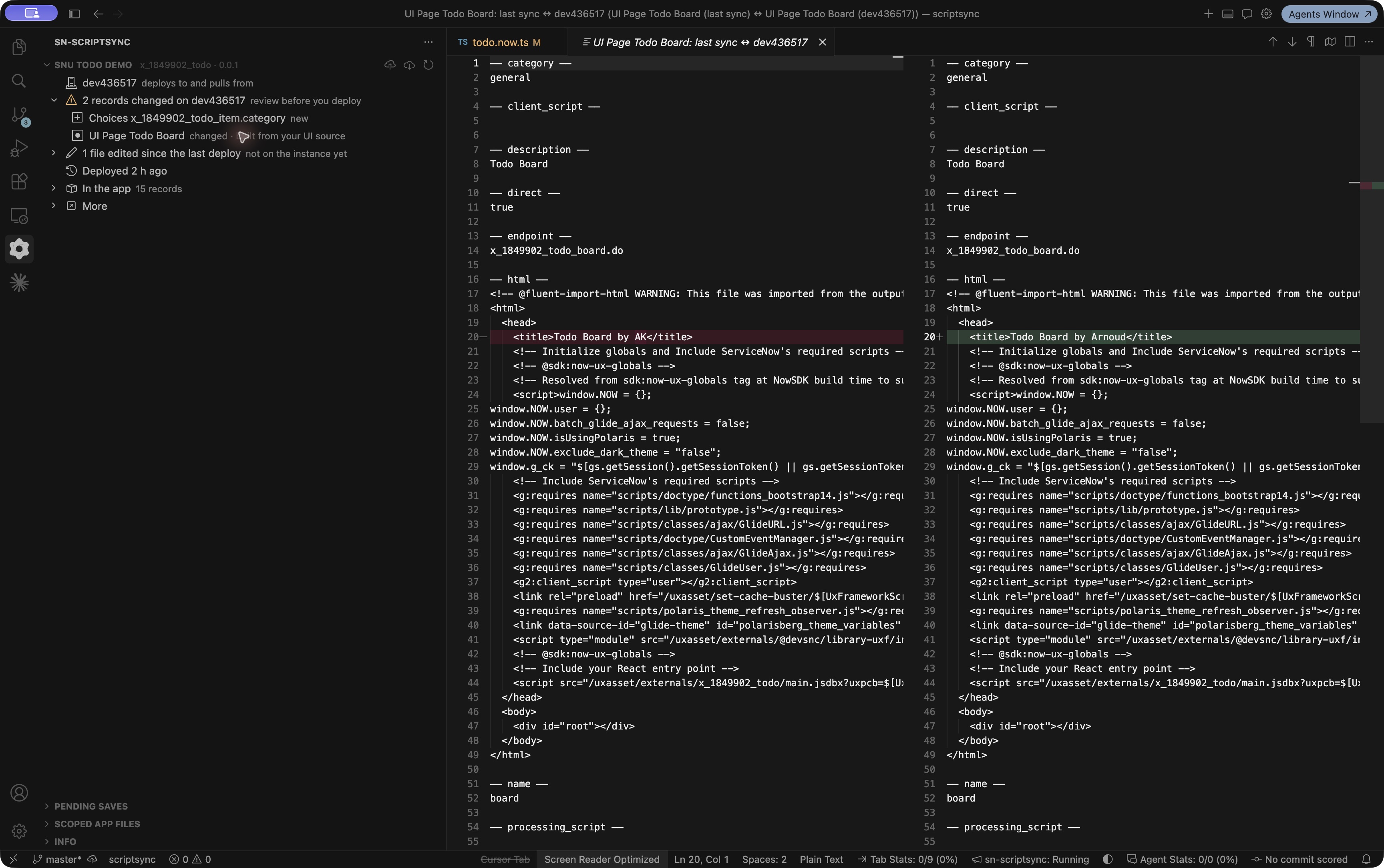The width and height of the screenshot is (1384, 868).
Task: Go to previous change with up arrow
Action: [x=1273, y=42]
